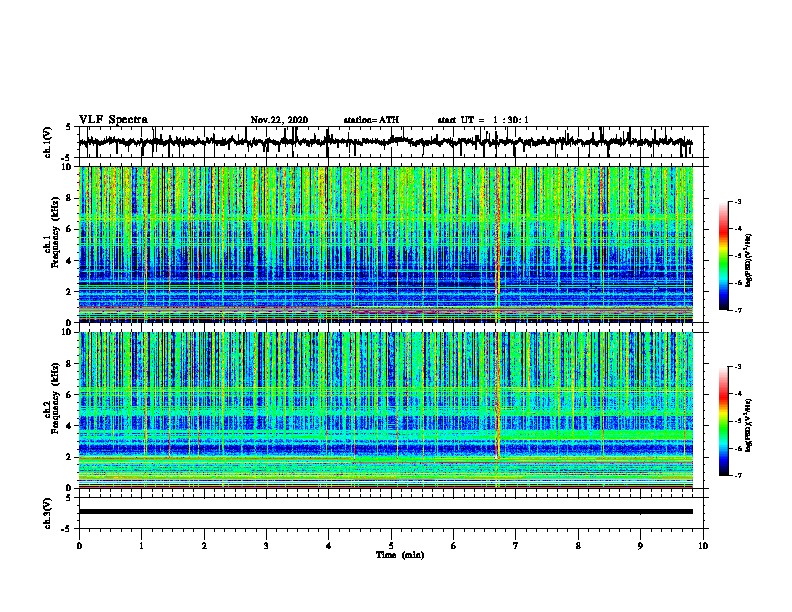Click the "6" frequency tick of ch.2 spectrogram

click(69, 395)
